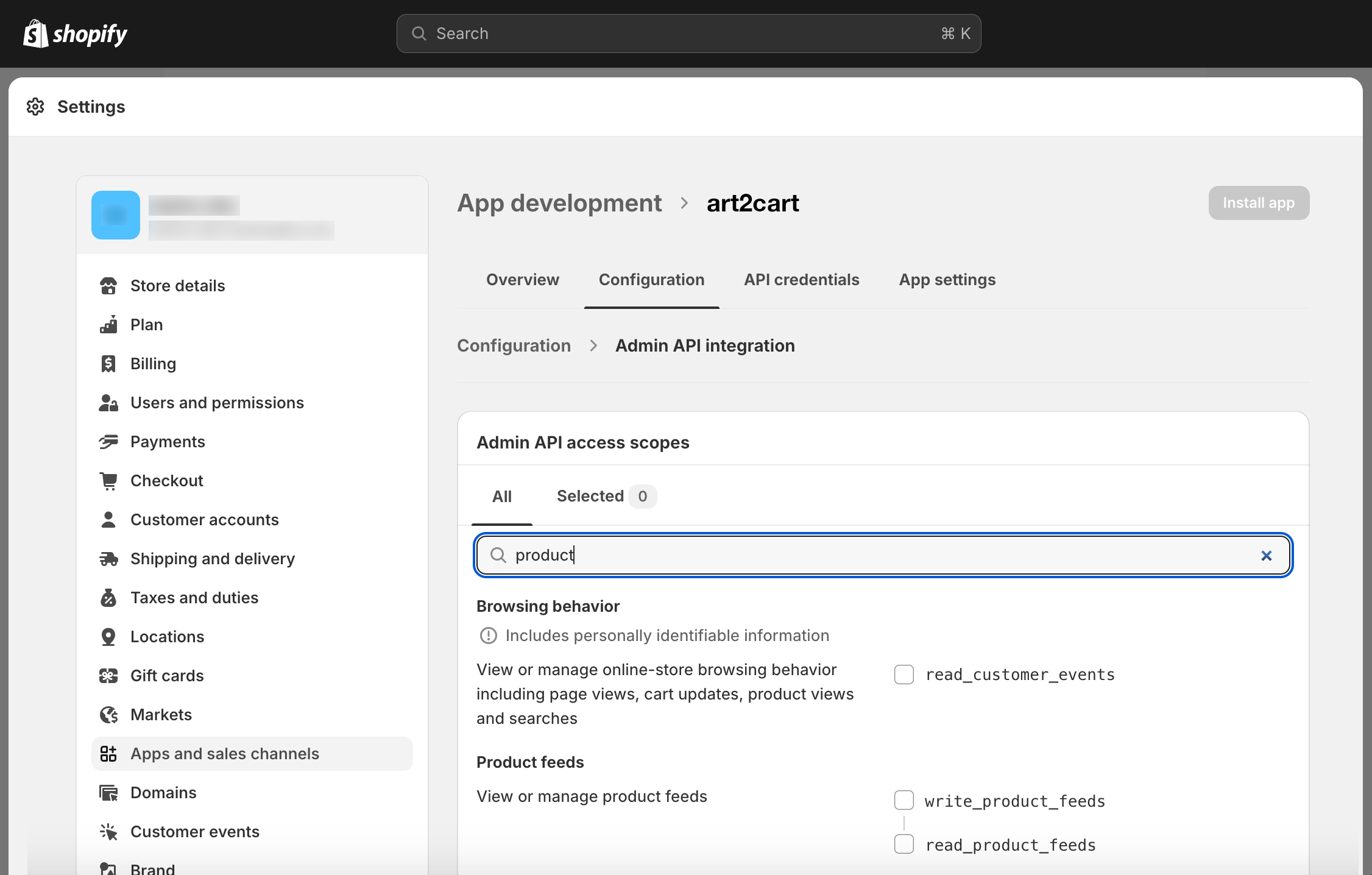
Task: Tick the read_product_feeds checkbox
Action: pos(903,845)
